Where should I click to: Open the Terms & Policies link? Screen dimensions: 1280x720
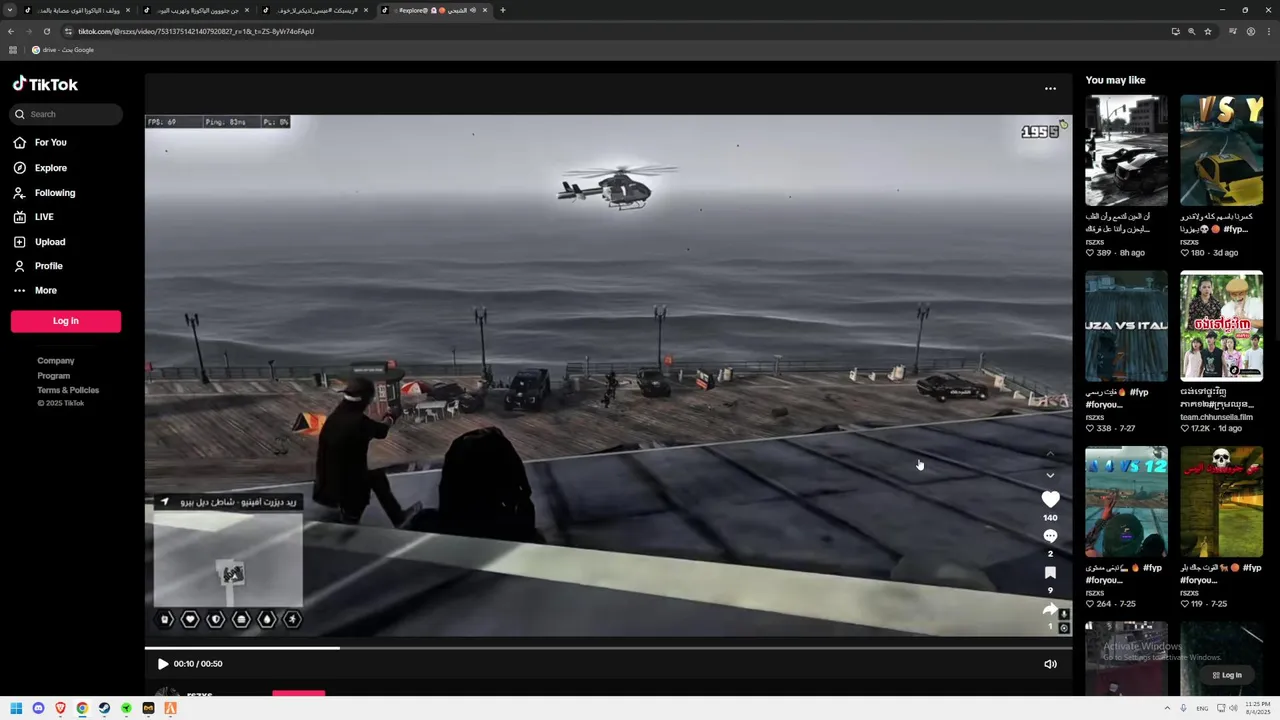[x=68, y=390]
